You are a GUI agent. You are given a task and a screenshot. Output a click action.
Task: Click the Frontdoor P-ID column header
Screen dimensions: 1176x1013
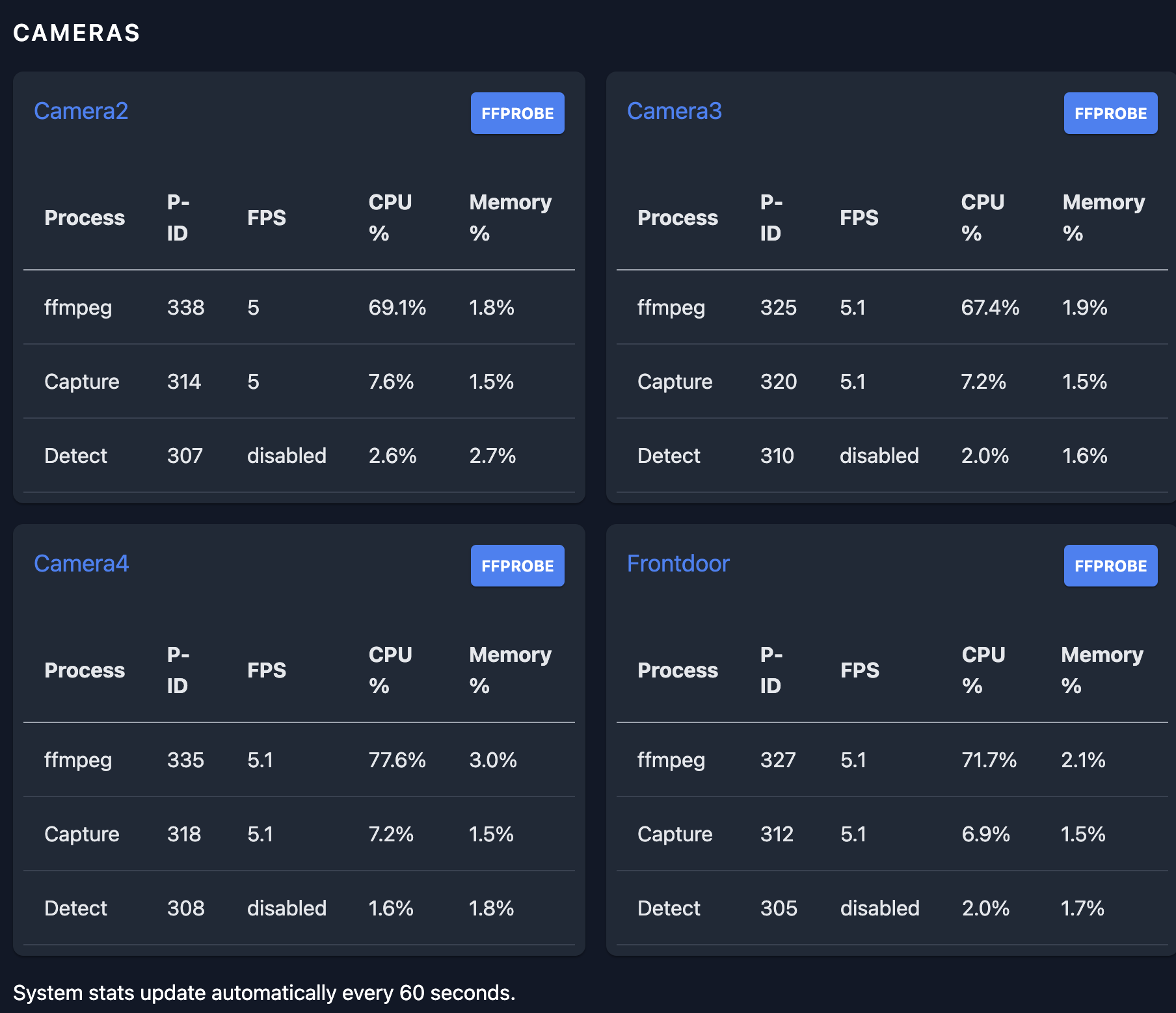click(x=771, y=670)
